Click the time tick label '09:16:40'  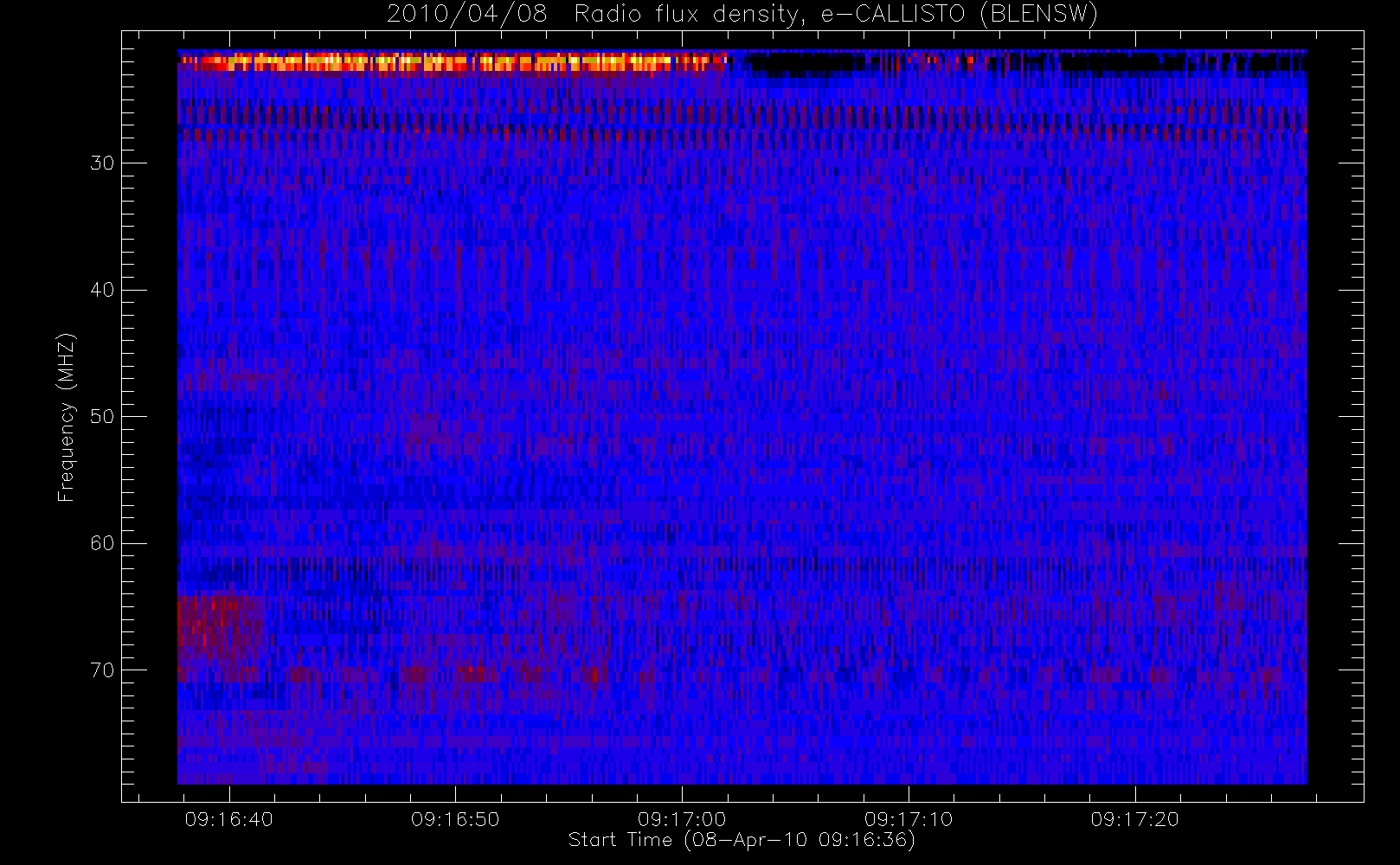coord(229,819)
